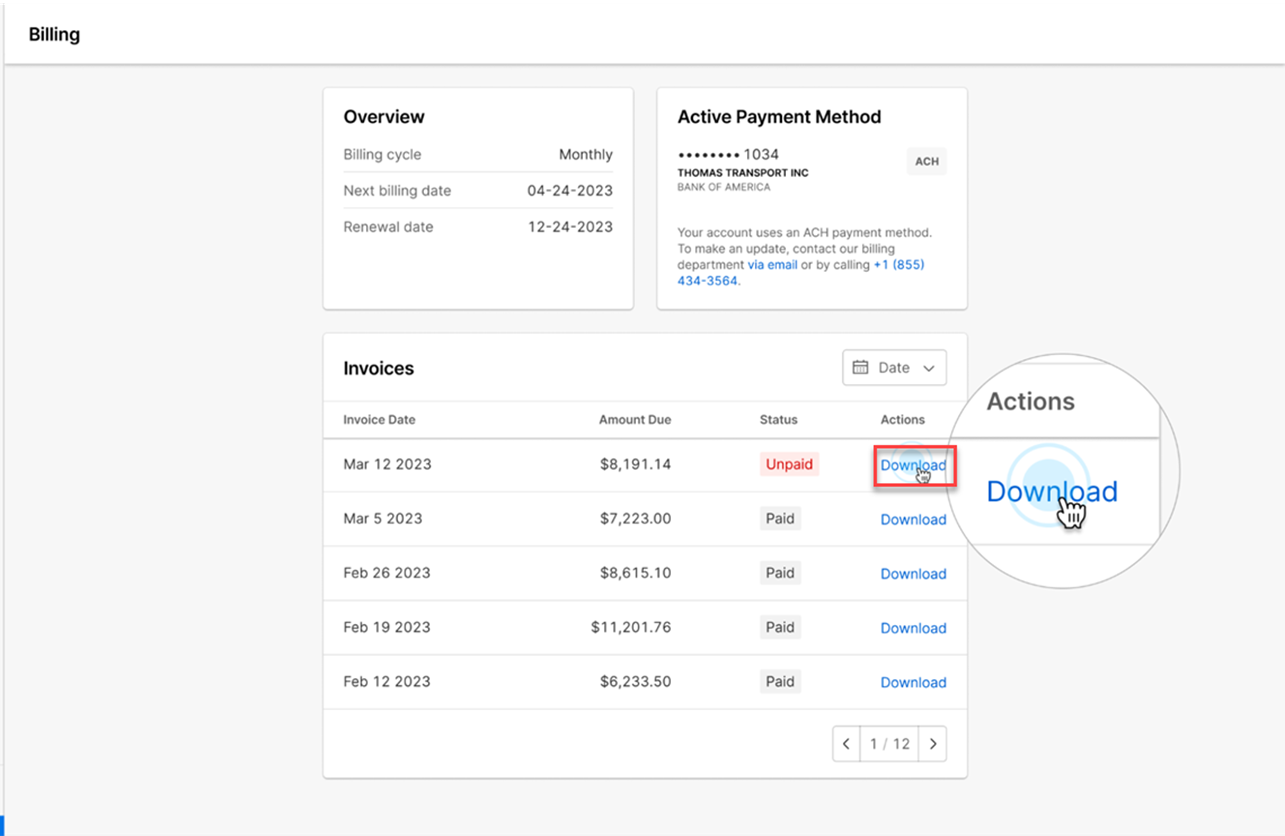
Task: Click the Billing cycle label
Action: coord(382,154)
